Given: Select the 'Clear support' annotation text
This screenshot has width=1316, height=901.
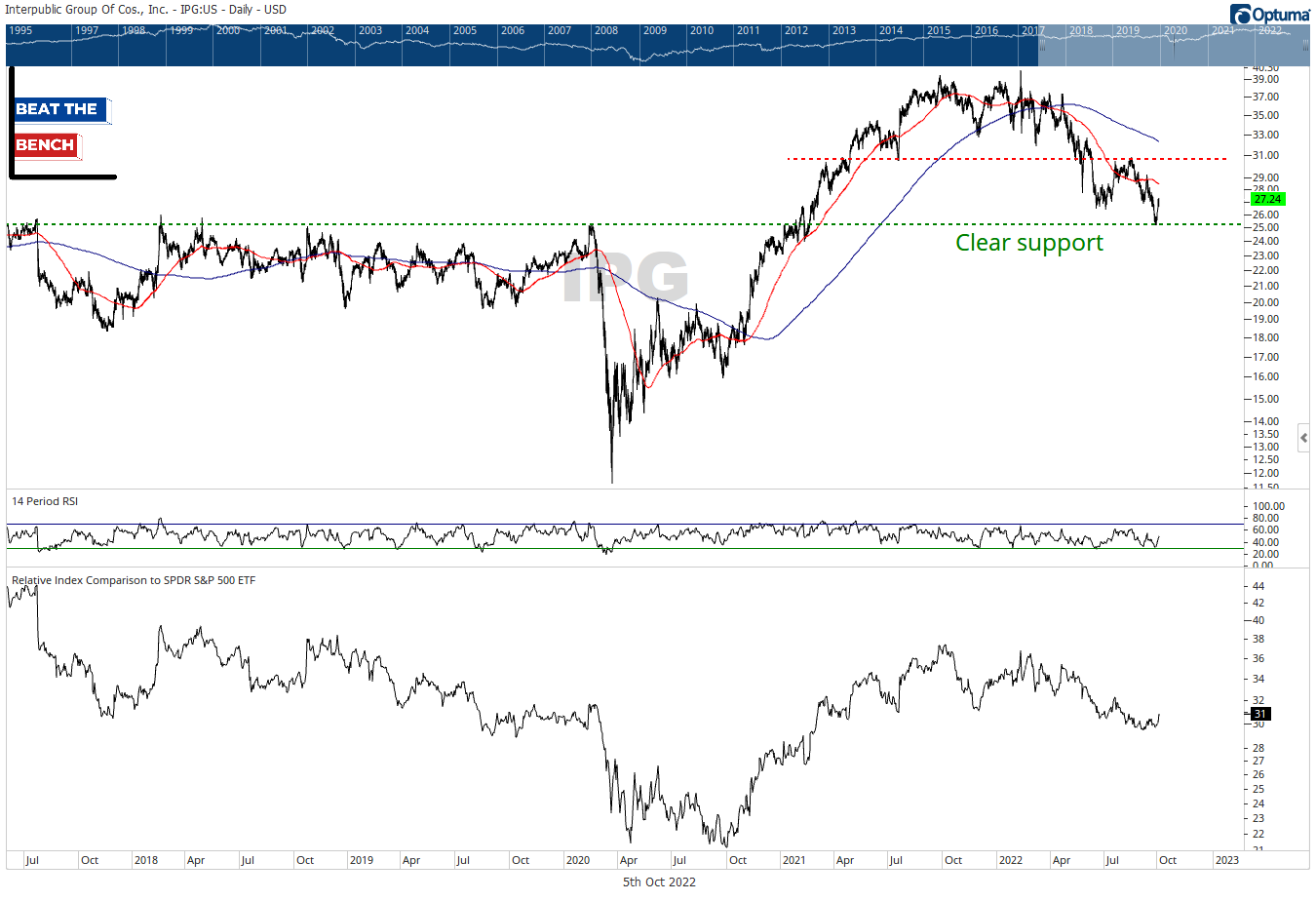Looking at the screenshot, I should (1029, 243).
